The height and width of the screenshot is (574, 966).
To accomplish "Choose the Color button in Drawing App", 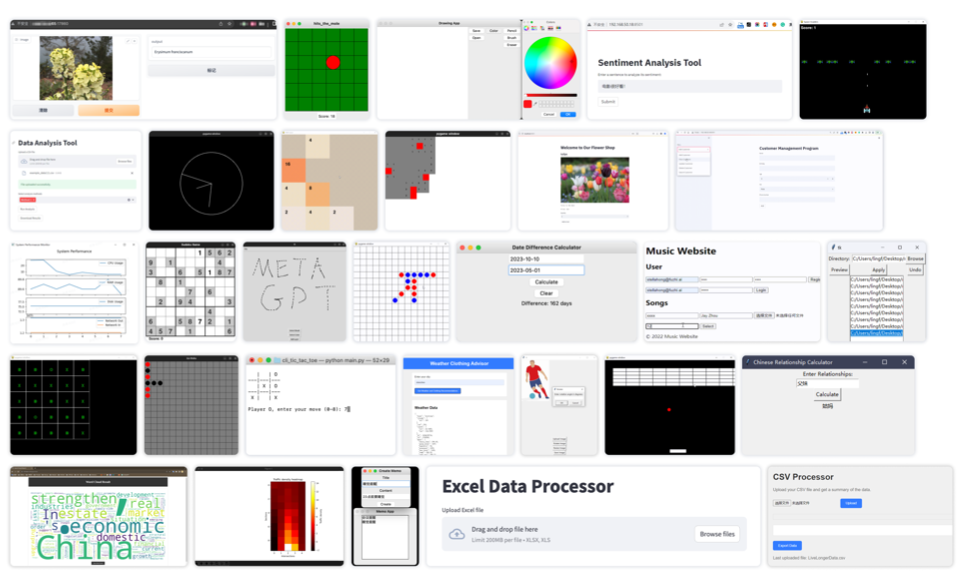I will (493, 30).
